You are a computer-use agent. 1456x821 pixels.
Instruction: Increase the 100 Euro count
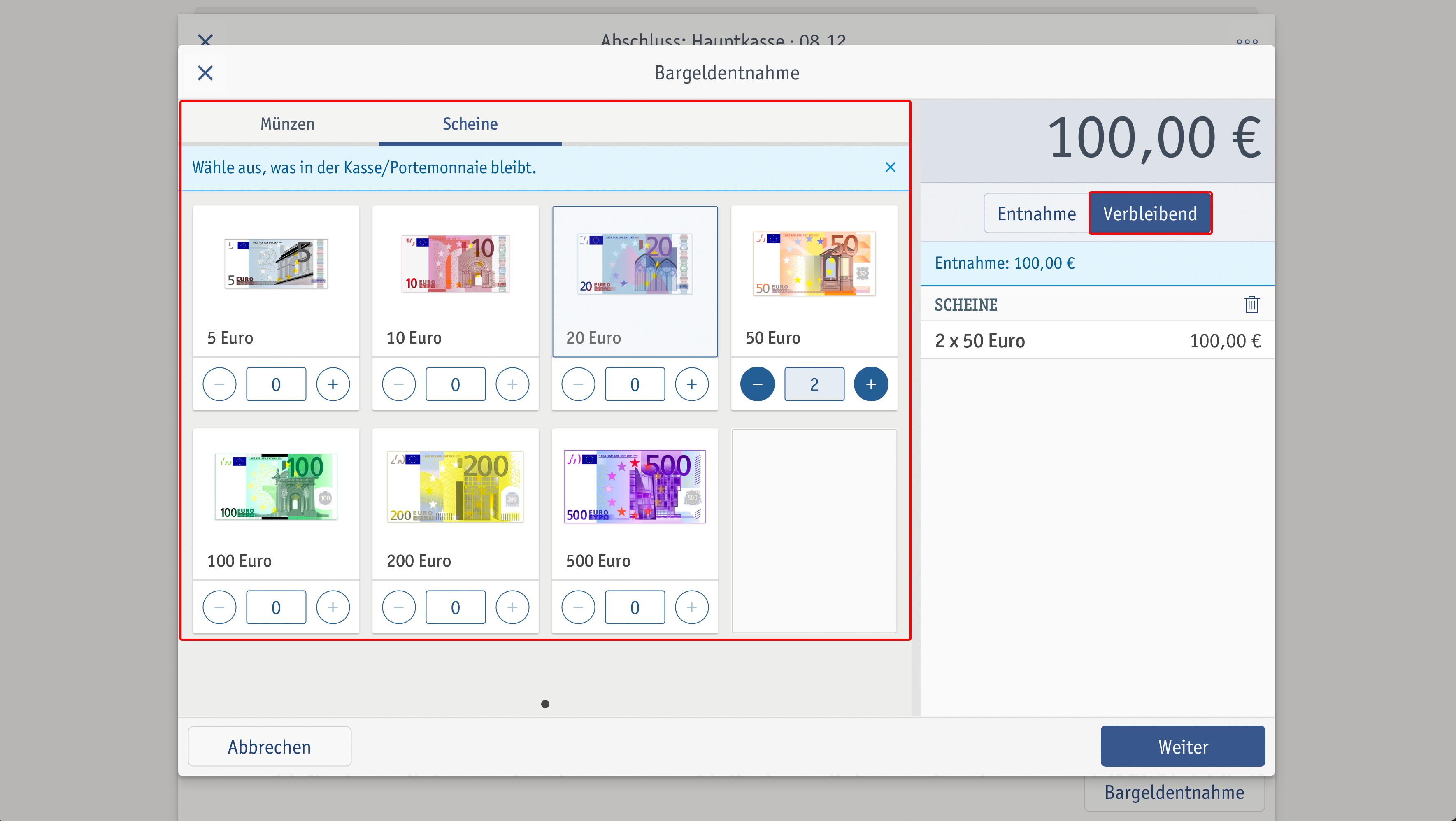(333, 607)
